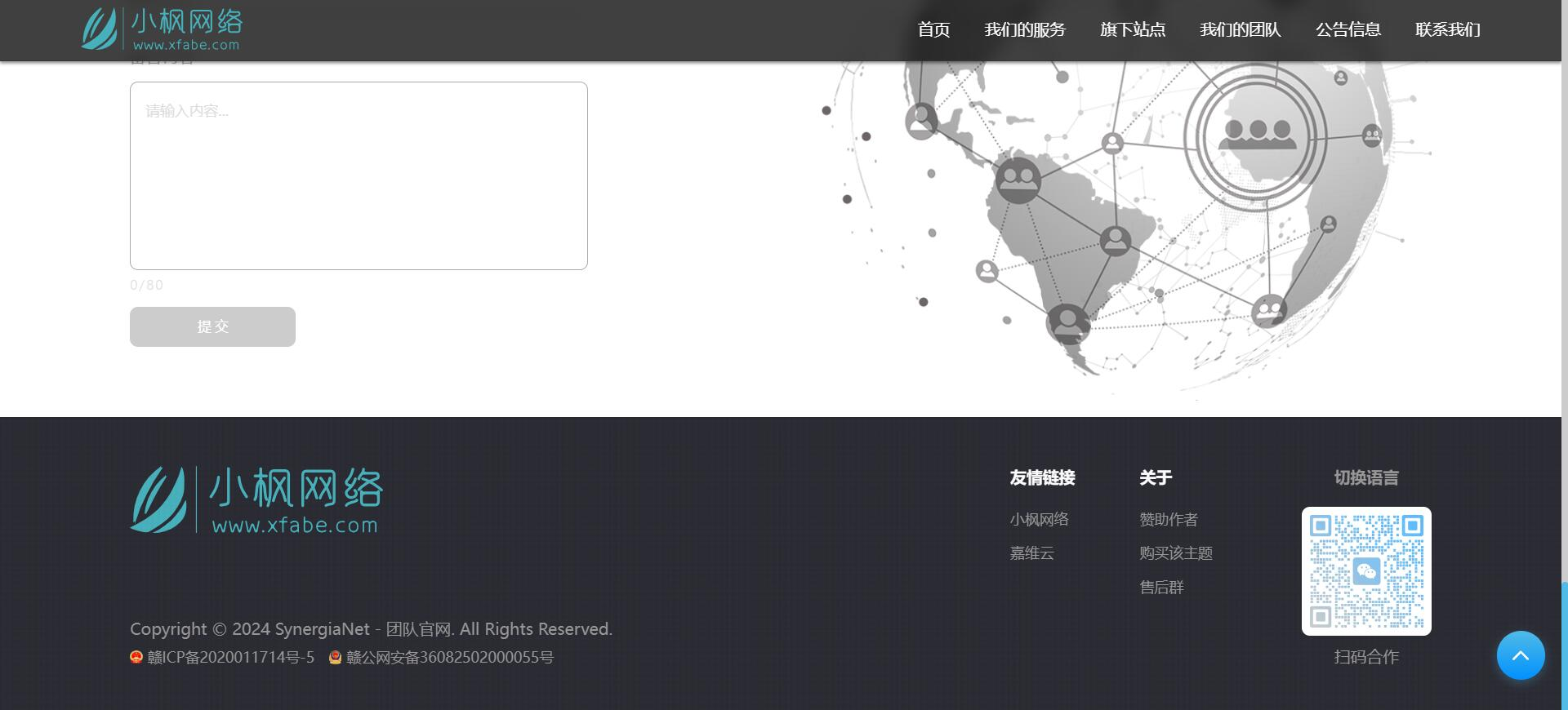The height and width of the screenshot is (710, 1568).
Task: Click the scroll-to-top arrow button
Action: 1520,655
